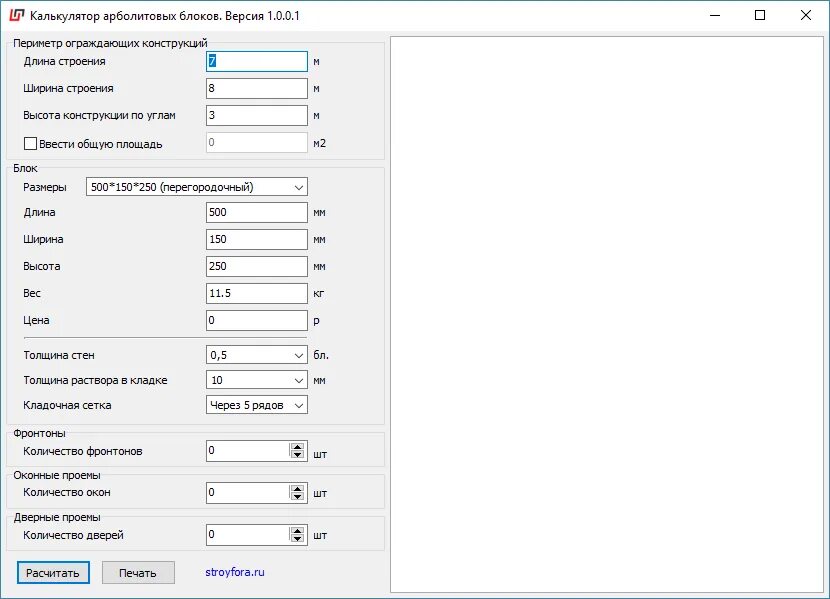
Task: Open the stroyfora.ru link
Action: tap(234, 572)
